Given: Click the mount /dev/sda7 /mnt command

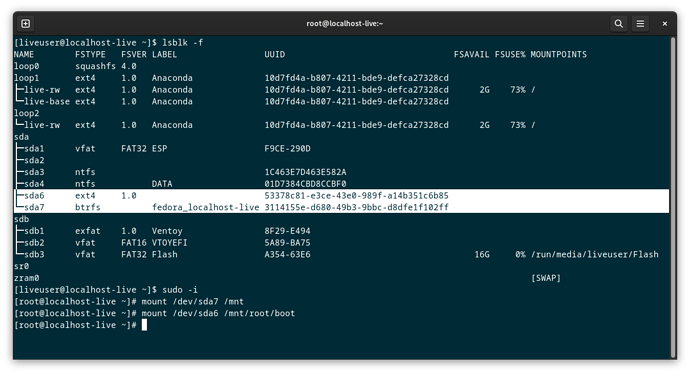Looking at the screenshot, I should 193,302.
